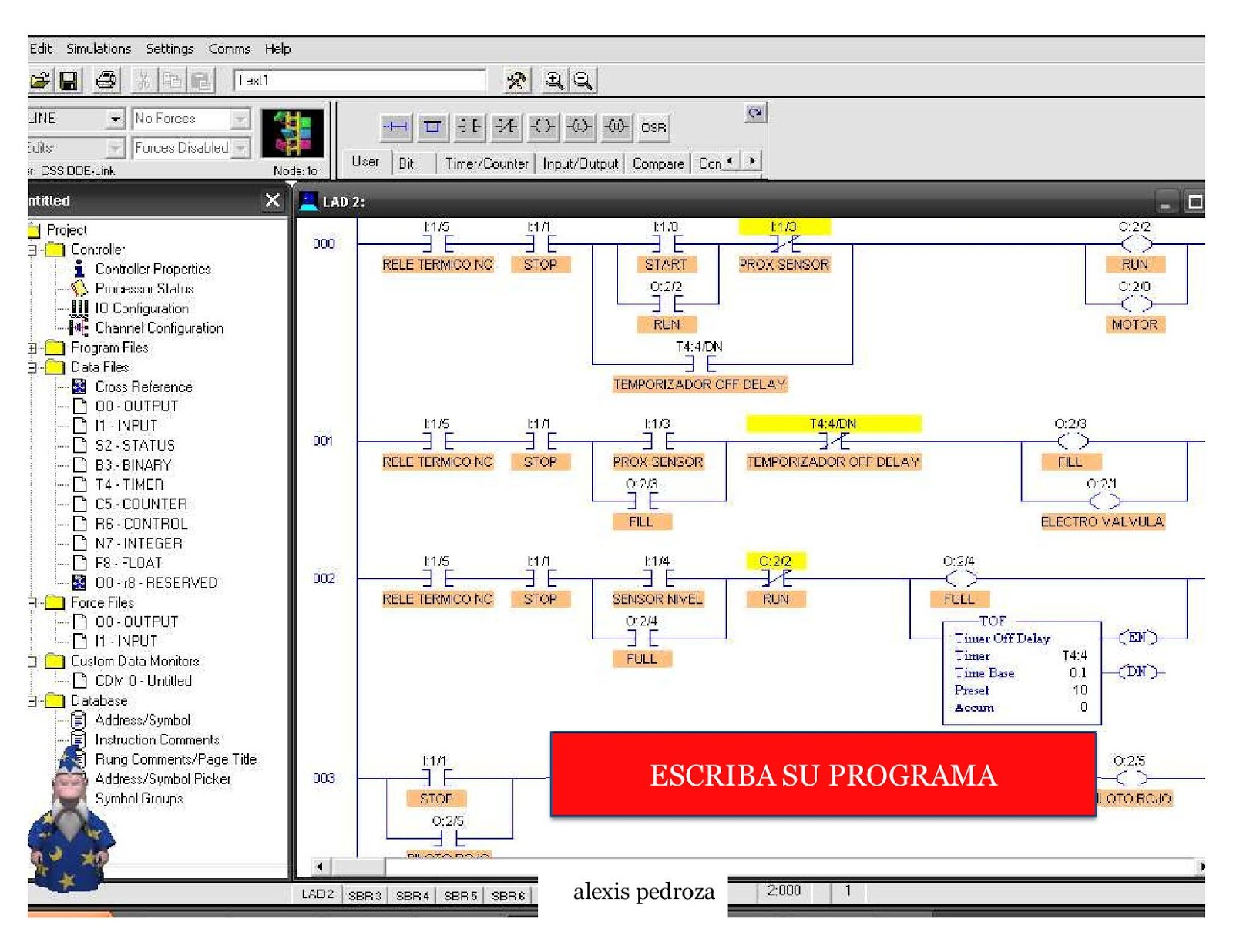
Task: Open the Simulations menu
Action: tap(97, 49)
